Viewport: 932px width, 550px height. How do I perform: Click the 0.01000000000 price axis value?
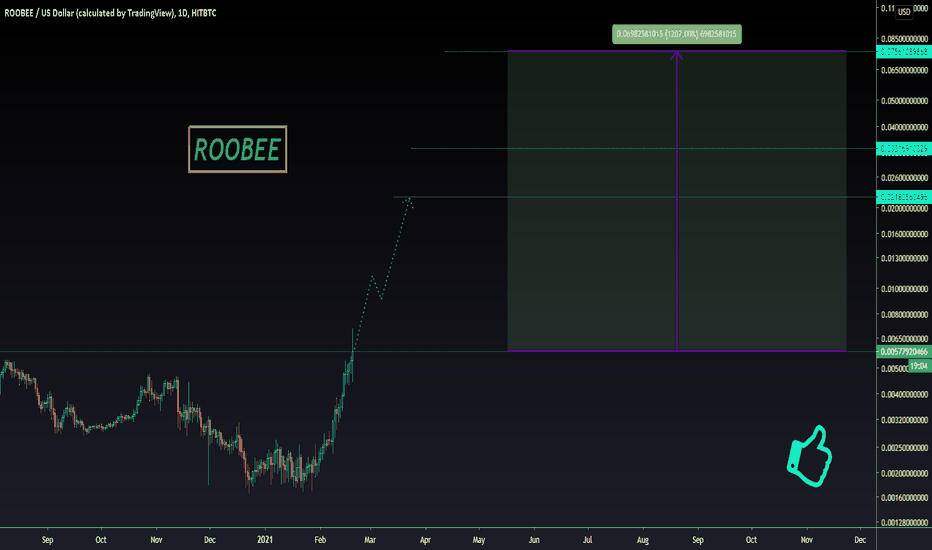(x=904, y=288)
